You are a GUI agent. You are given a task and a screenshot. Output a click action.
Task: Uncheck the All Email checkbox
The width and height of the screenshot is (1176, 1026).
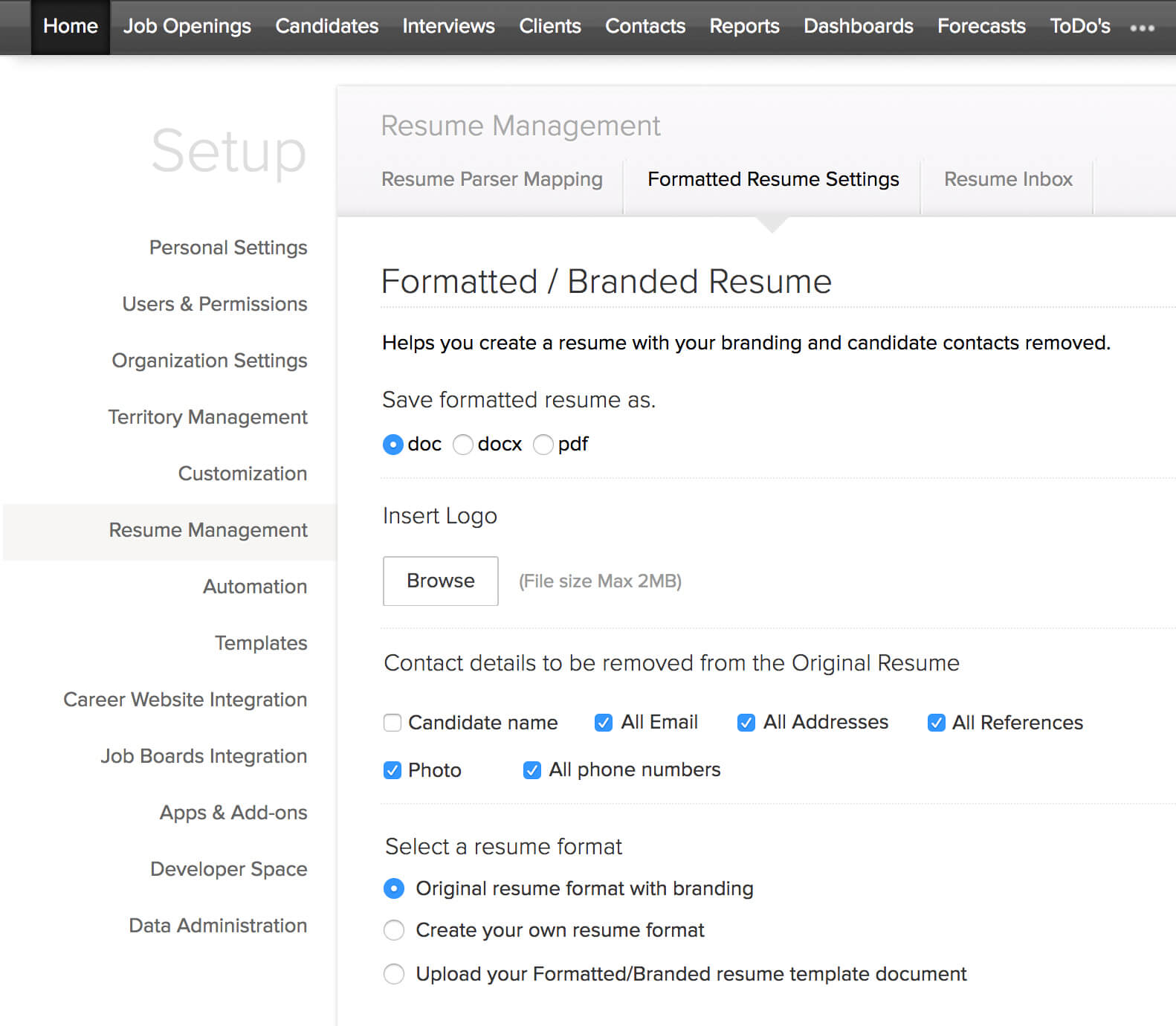604,723
